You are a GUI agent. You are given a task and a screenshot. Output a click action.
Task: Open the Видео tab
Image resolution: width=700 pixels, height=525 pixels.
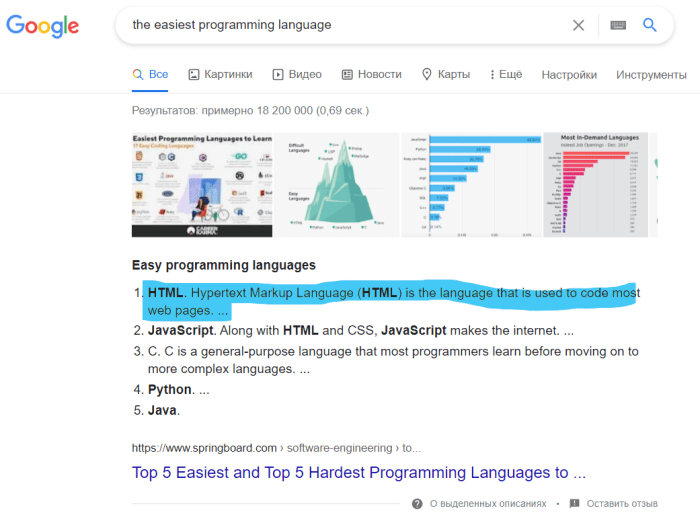(297, 75)
